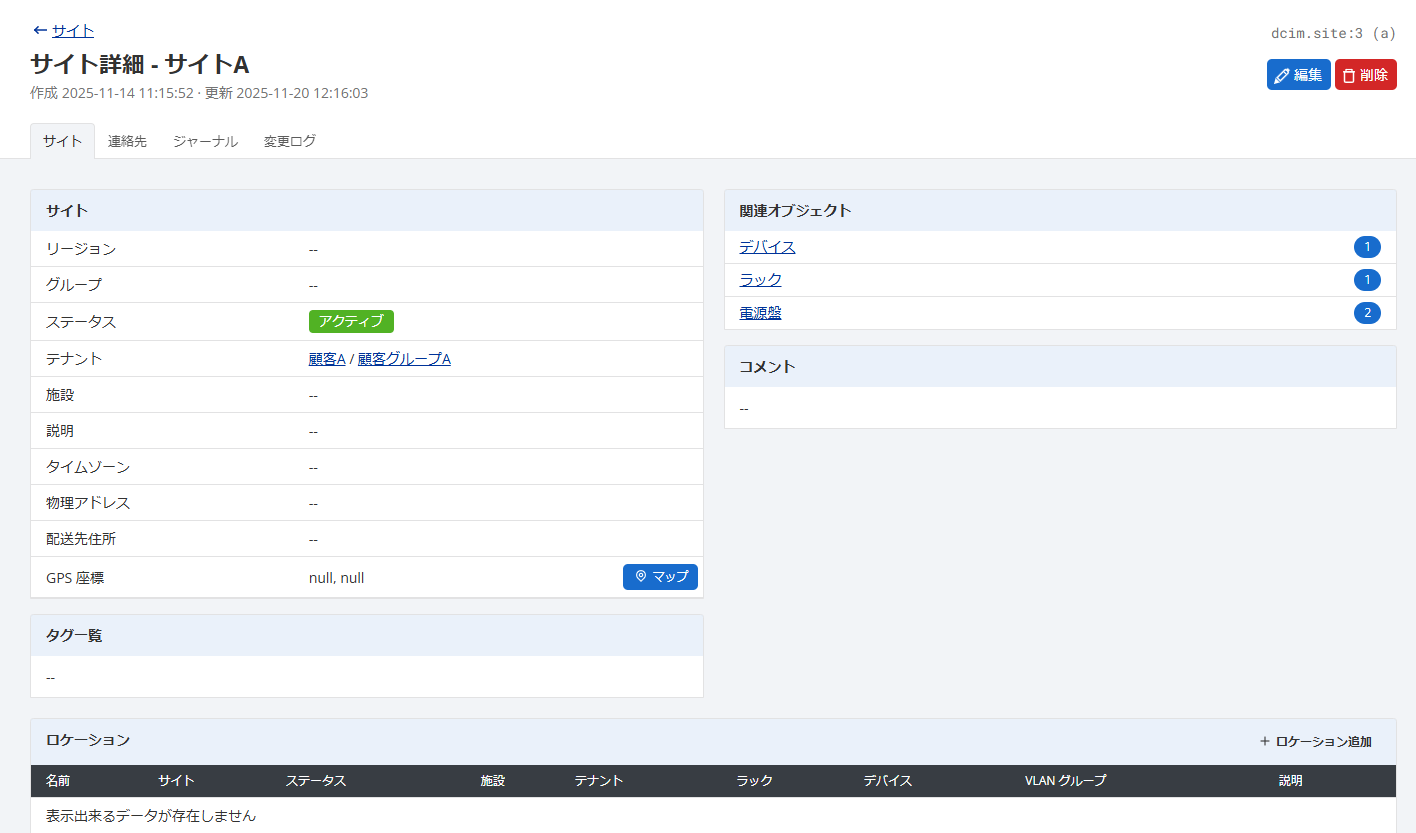Open the 電源盤 related objects link
The width and height of the screenshot is (1416, 833).
(760, 312)
